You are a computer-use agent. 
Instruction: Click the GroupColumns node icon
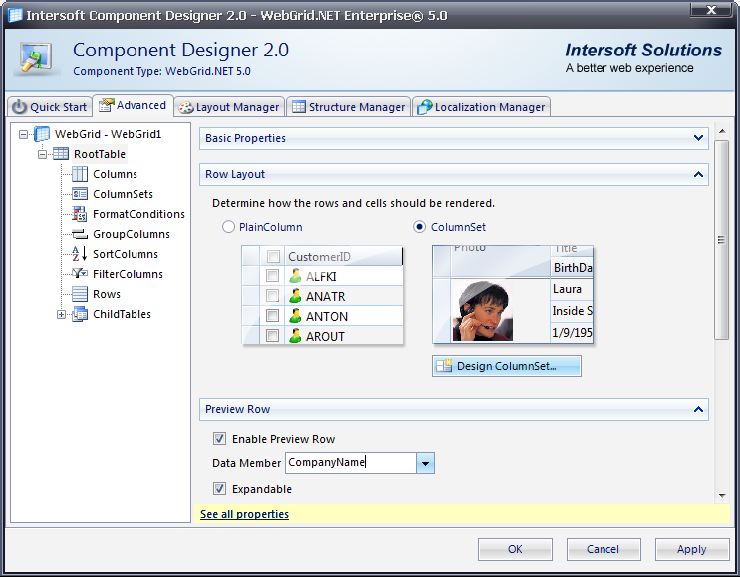(80, 234)
